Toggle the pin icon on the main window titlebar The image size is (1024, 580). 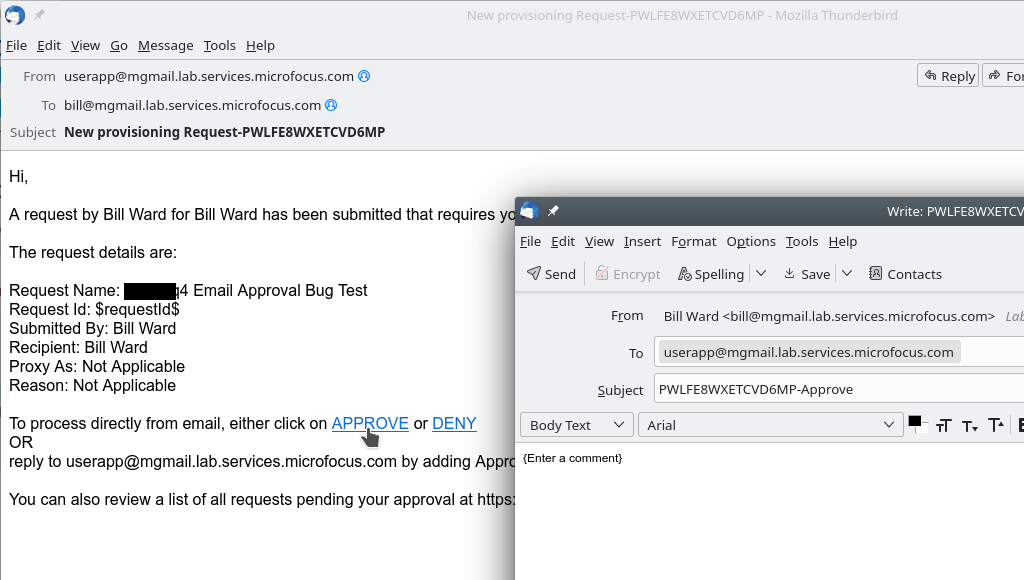[40, 14]
